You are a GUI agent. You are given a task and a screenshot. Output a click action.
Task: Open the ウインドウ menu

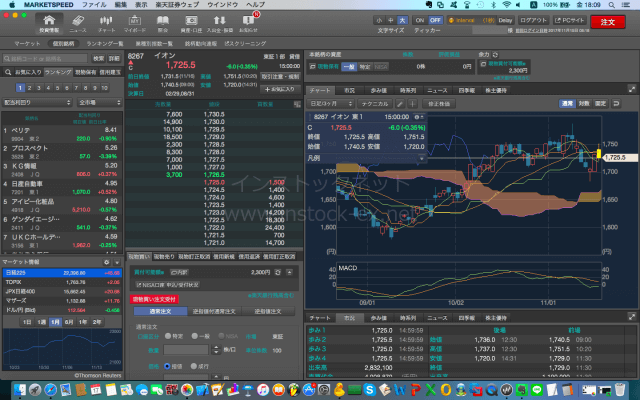tap(222, 5)
